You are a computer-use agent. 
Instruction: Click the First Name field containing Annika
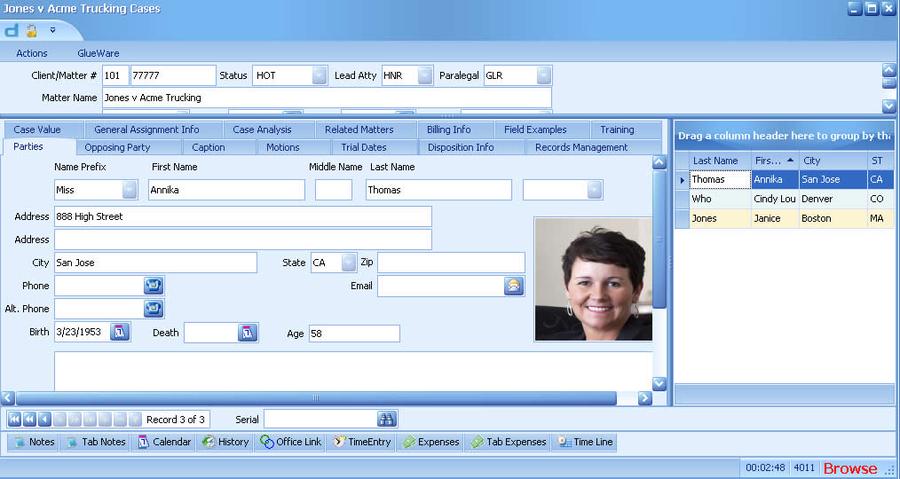tap(226, 190)
